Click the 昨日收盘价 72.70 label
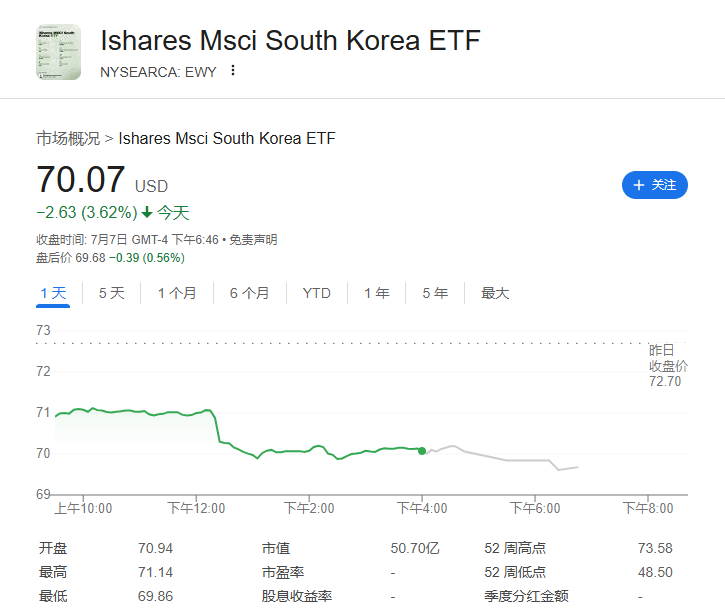This screenshot has width=725, height=614. click(665, 366)
